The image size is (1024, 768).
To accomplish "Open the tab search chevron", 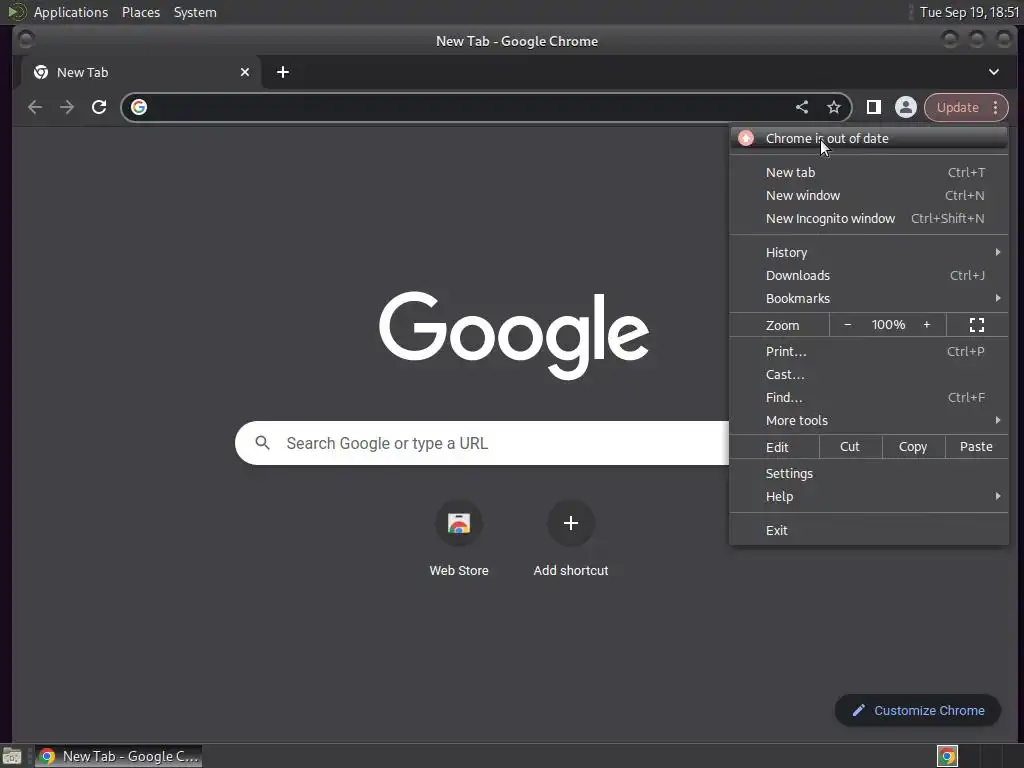I will tap(993, 72).
